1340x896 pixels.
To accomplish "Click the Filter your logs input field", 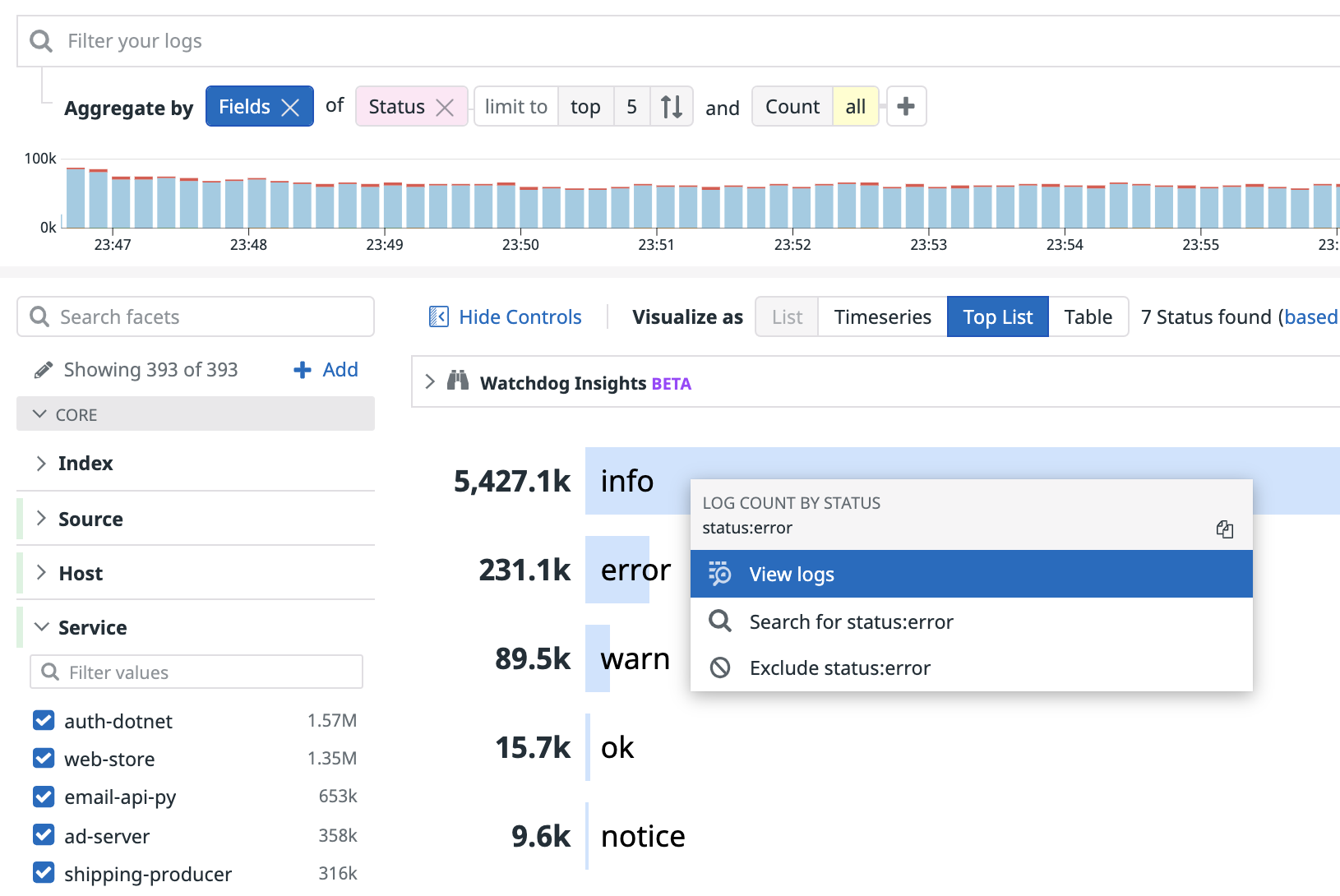I will [329, 40].
